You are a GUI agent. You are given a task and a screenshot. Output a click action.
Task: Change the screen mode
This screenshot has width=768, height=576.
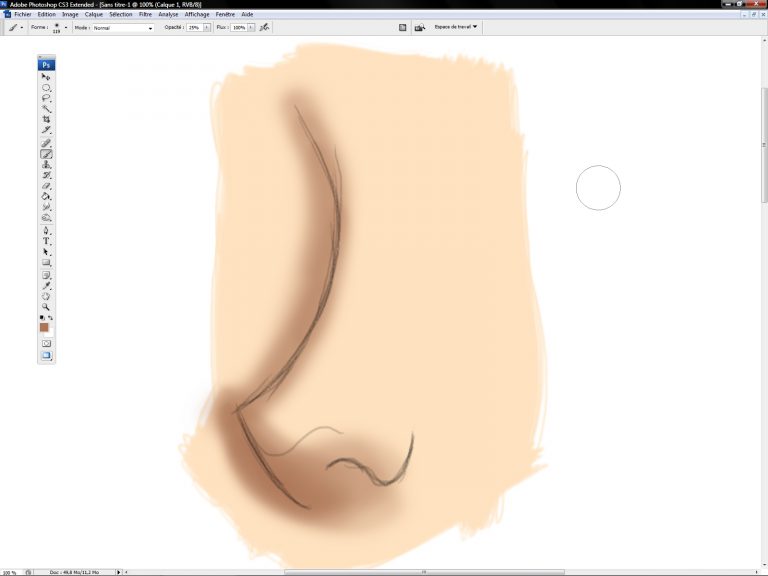[x=46, y=355]
